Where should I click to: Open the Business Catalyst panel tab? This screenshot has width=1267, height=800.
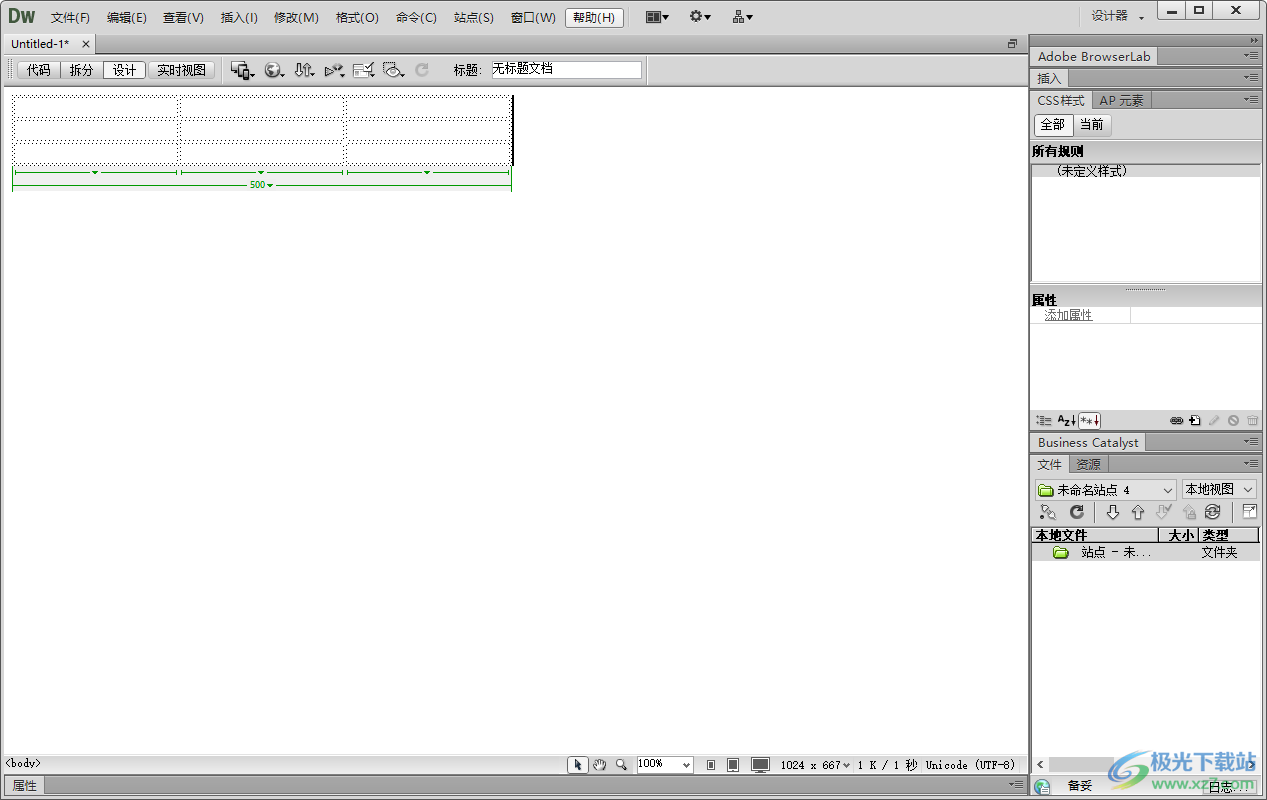click(x=1088, y=442)
